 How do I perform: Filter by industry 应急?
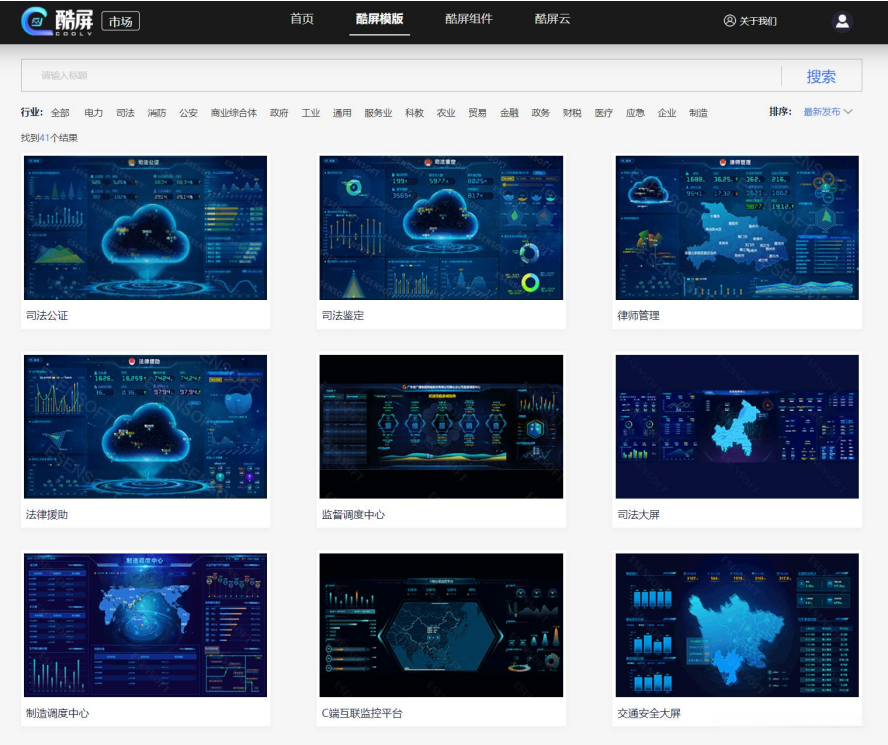tap(635, 113)
